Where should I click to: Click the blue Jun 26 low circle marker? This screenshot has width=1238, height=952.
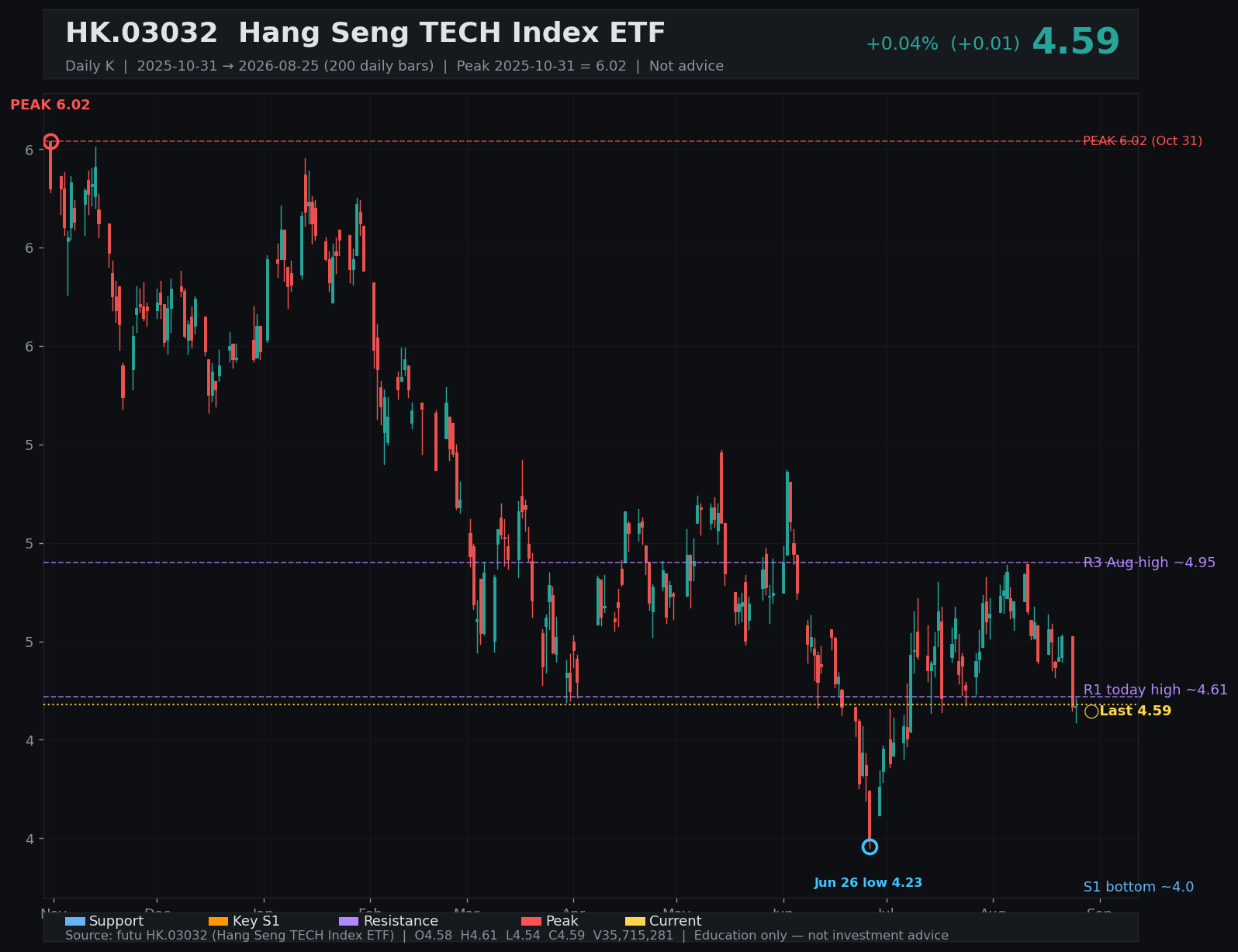point(870,846)
